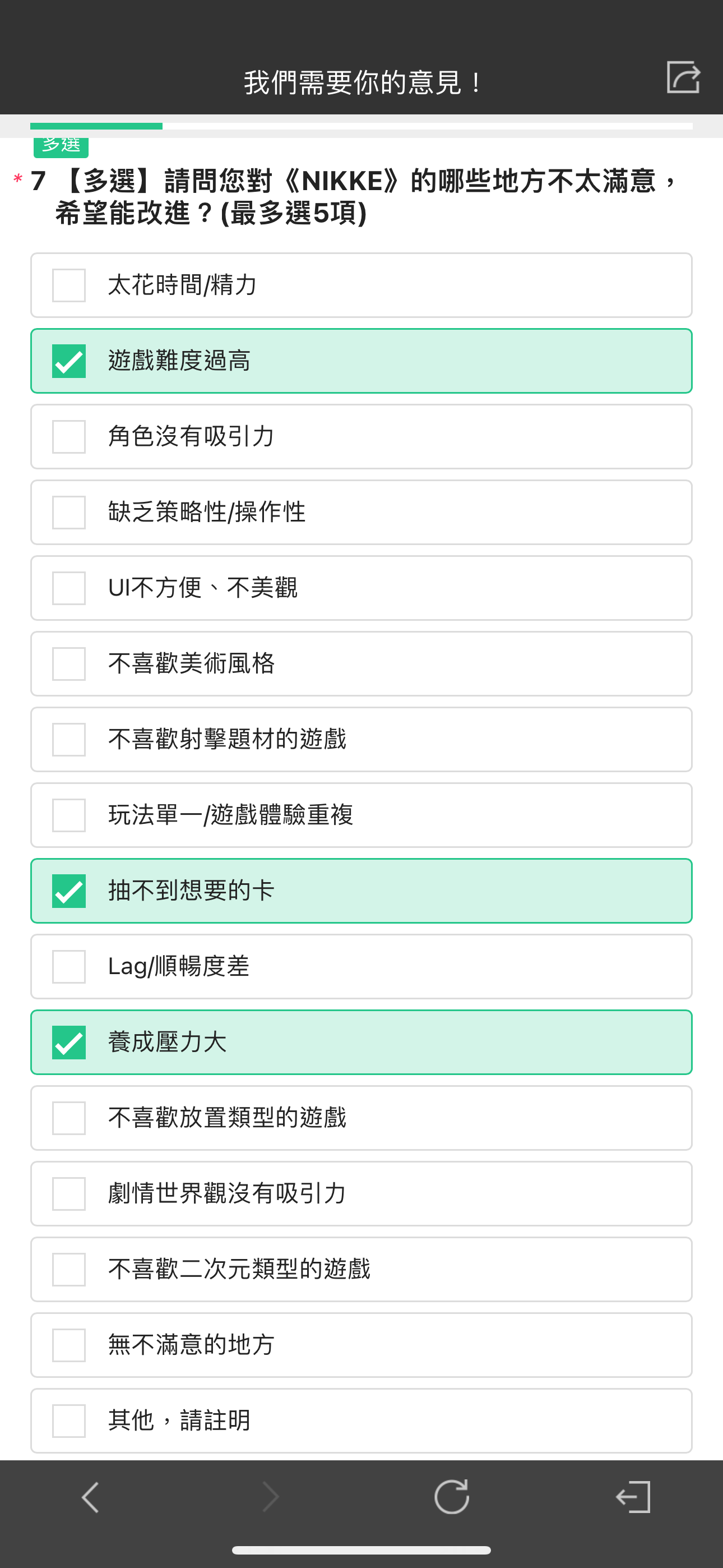Click the green survey progress bar
Image resolution: width=723 pixels, height=1568 pixels.
96,126
